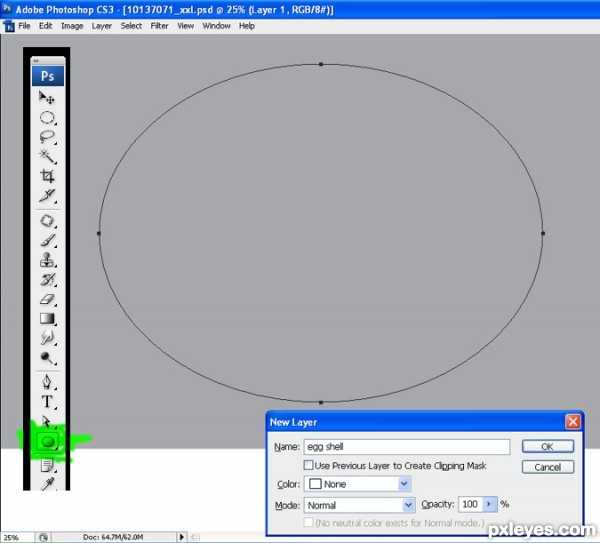Select the Gradient tool

[x=47, y=319]
